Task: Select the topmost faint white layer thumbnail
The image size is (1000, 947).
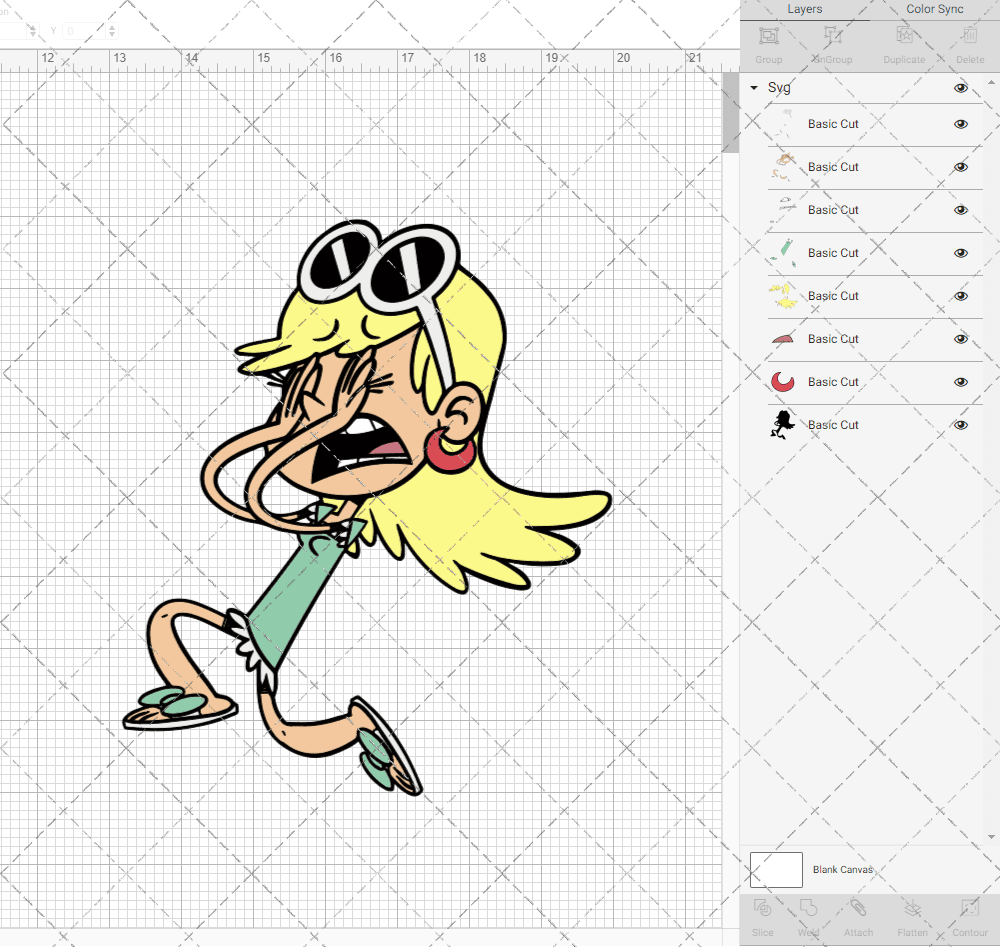Action: click(x=783, y=124)
